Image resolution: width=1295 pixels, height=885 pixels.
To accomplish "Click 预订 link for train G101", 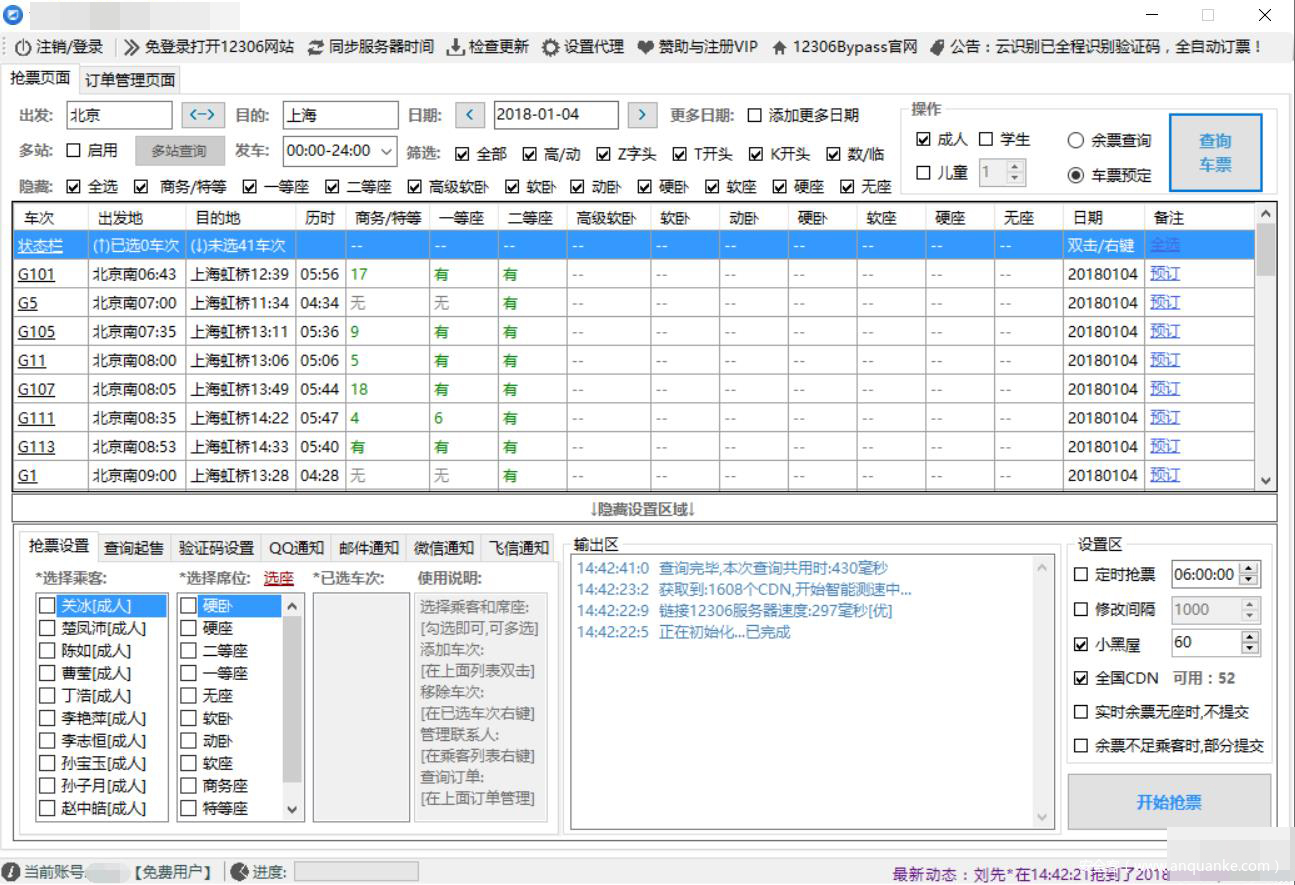I will 1164,274.
